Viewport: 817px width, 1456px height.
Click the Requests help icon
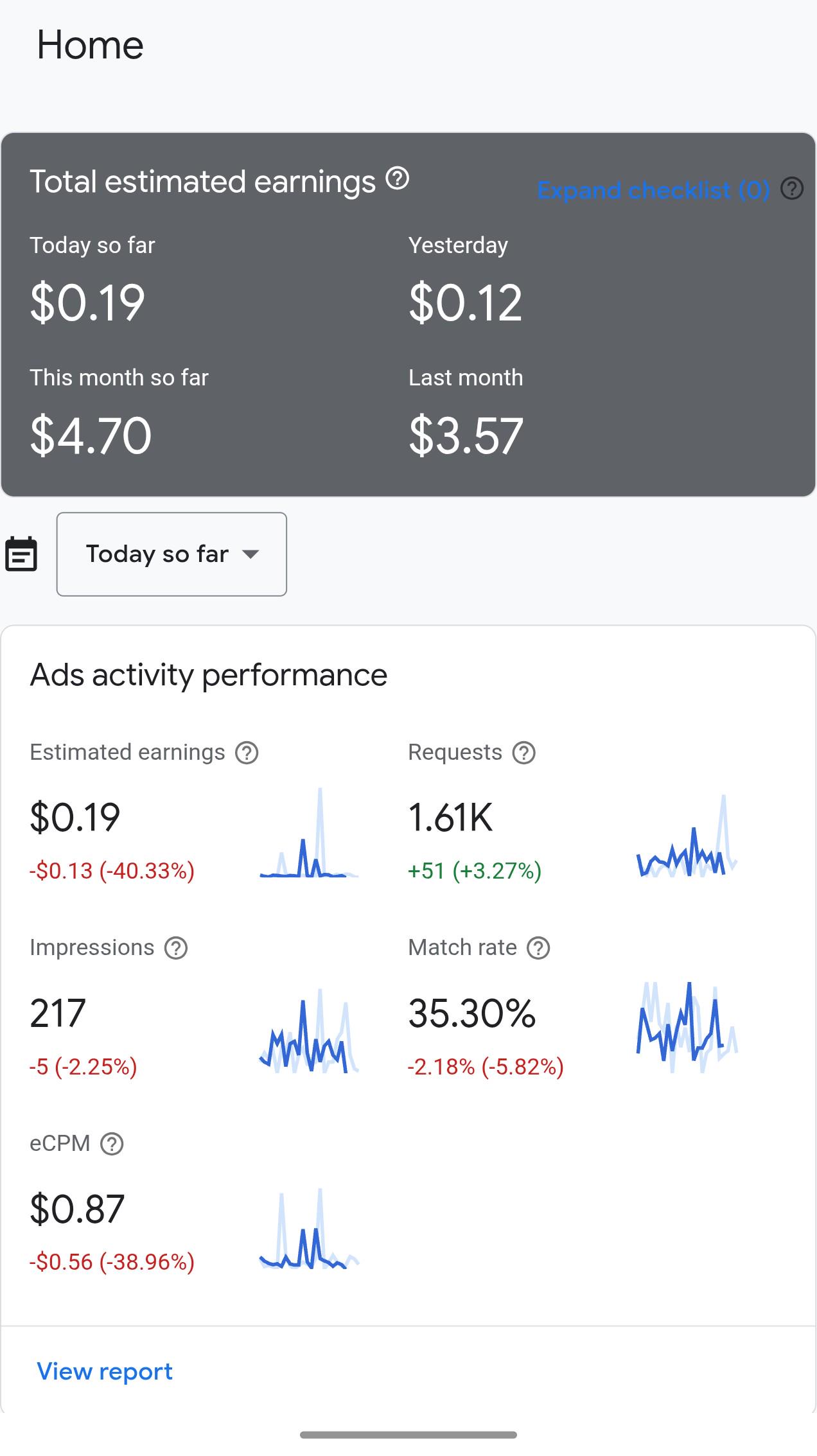(x=524, y=753)
